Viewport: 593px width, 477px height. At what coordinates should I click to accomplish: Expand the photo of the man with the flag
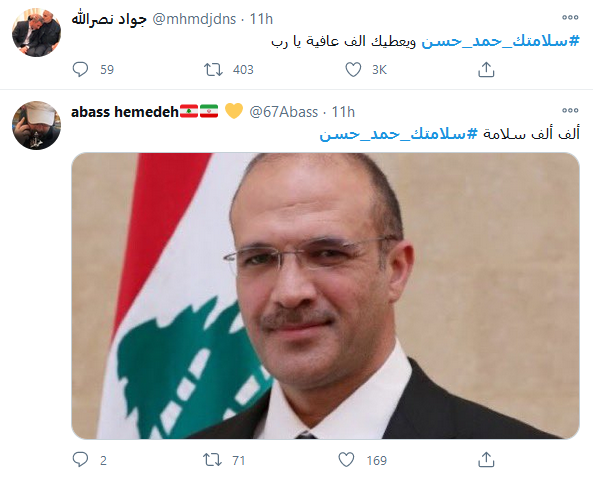point(325,296)
